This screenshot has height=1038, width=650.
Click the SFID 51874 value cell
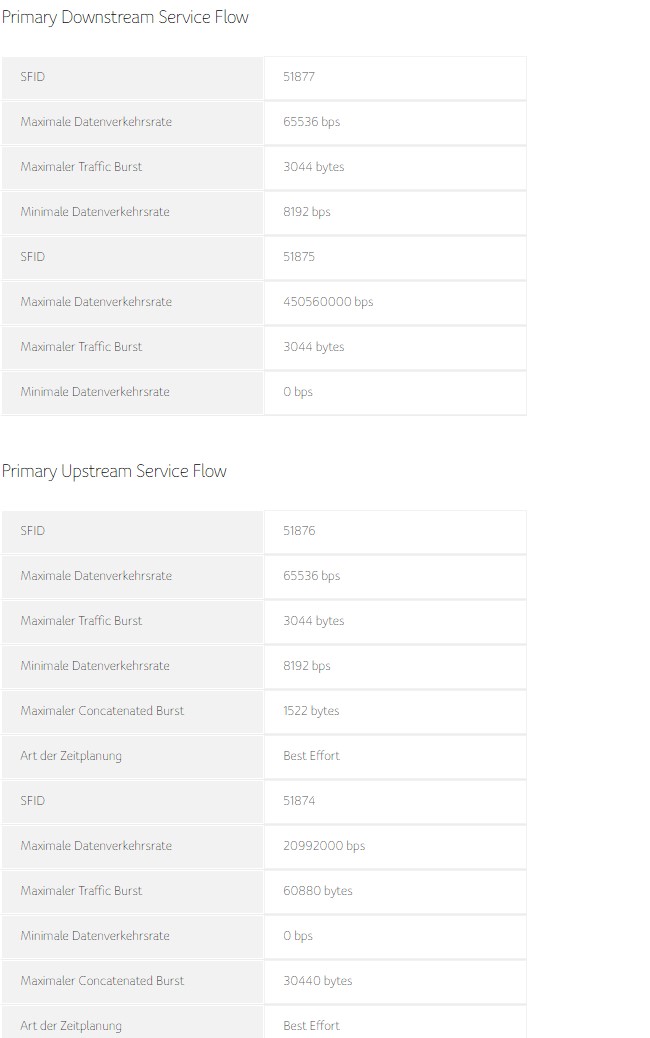coord(395,801)
